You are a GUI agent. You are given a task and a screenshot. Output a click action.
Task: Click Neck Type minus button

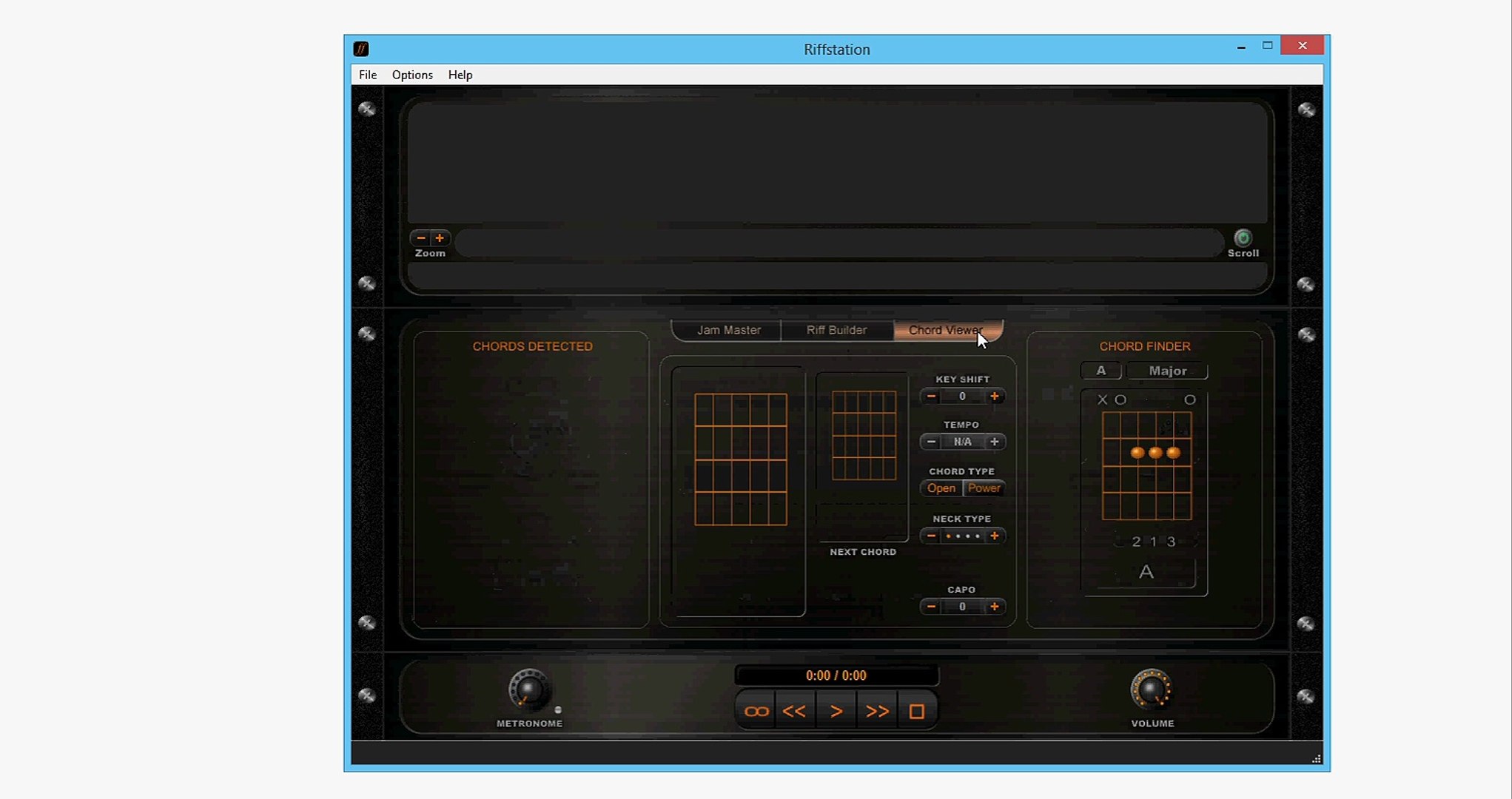pos(931,536)
